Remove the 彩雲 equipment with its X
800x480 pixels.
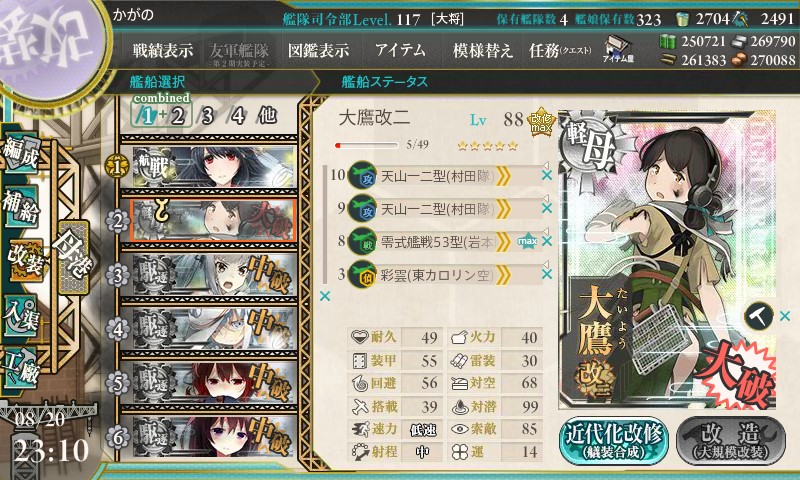[547, 274]
